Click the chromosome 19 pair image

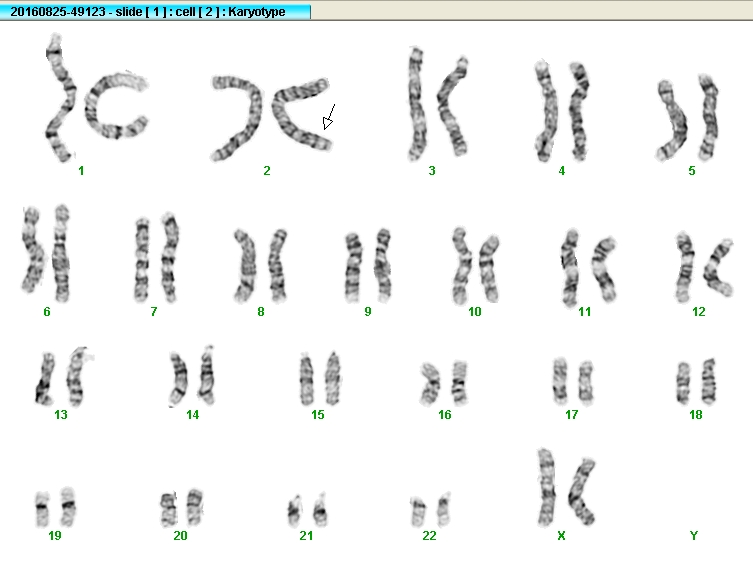click(55, 507)
